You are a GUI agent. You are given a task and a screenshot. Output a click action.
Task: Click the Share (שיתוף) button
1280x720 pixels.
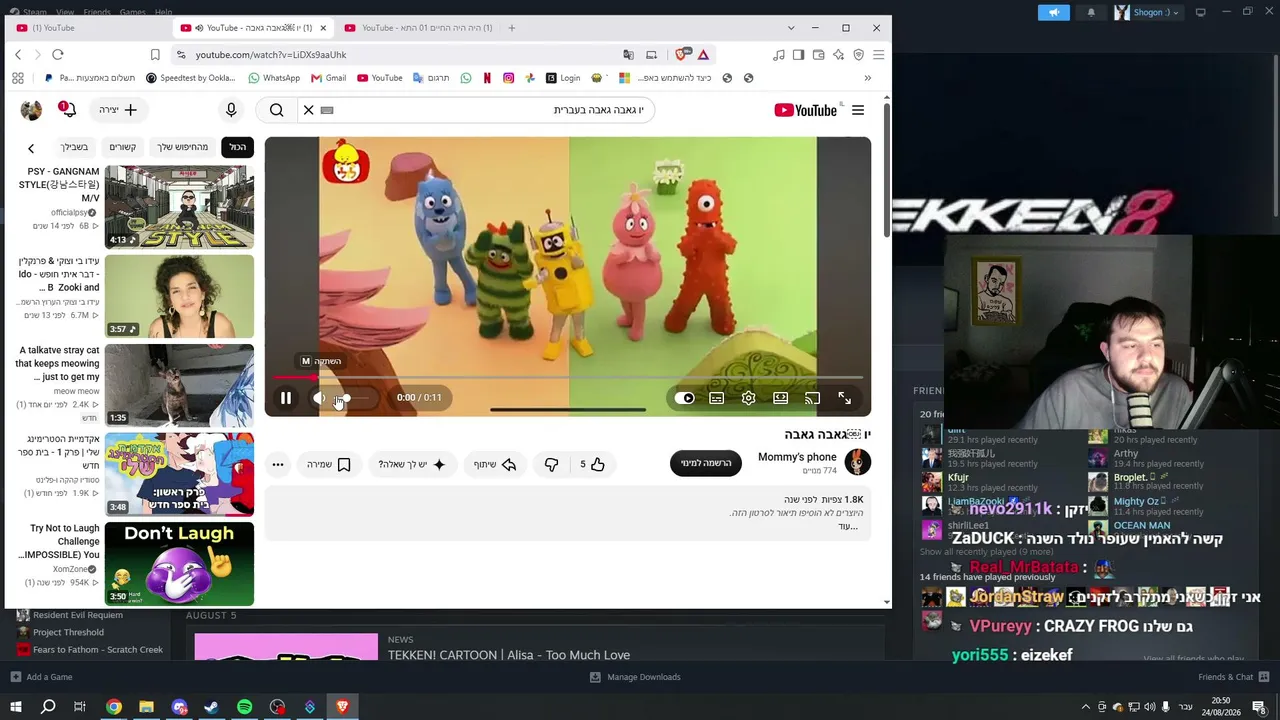pos(496,464)
